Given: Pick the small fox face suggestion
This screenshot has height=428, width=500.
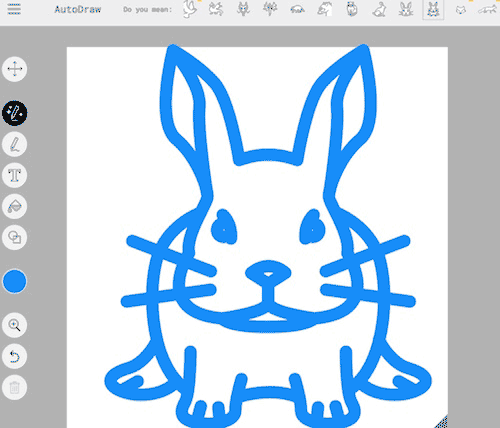Looking at the screenshot, I should tap(461, 10).
